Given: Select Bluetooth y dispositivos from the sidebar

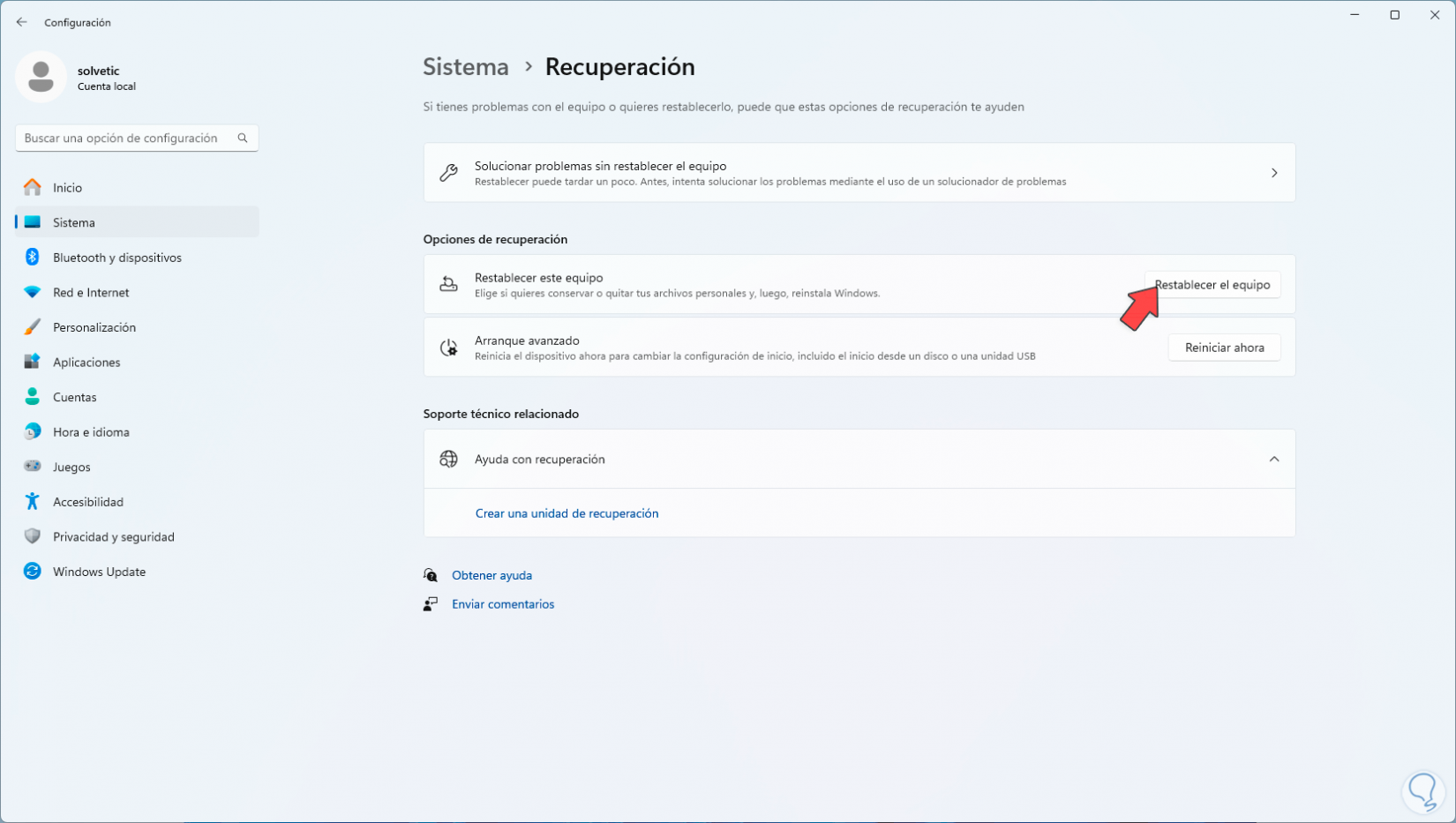Looking at the screenshot, I should pos(116,257).
